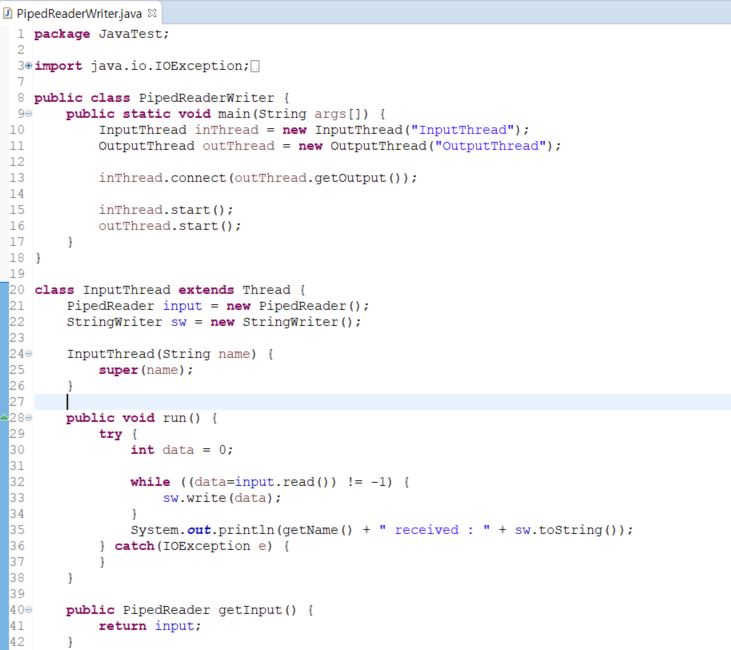This screenshot has width=731, height=650.
Task: Click outThread.start() on line 16
Action: point(170,226)
